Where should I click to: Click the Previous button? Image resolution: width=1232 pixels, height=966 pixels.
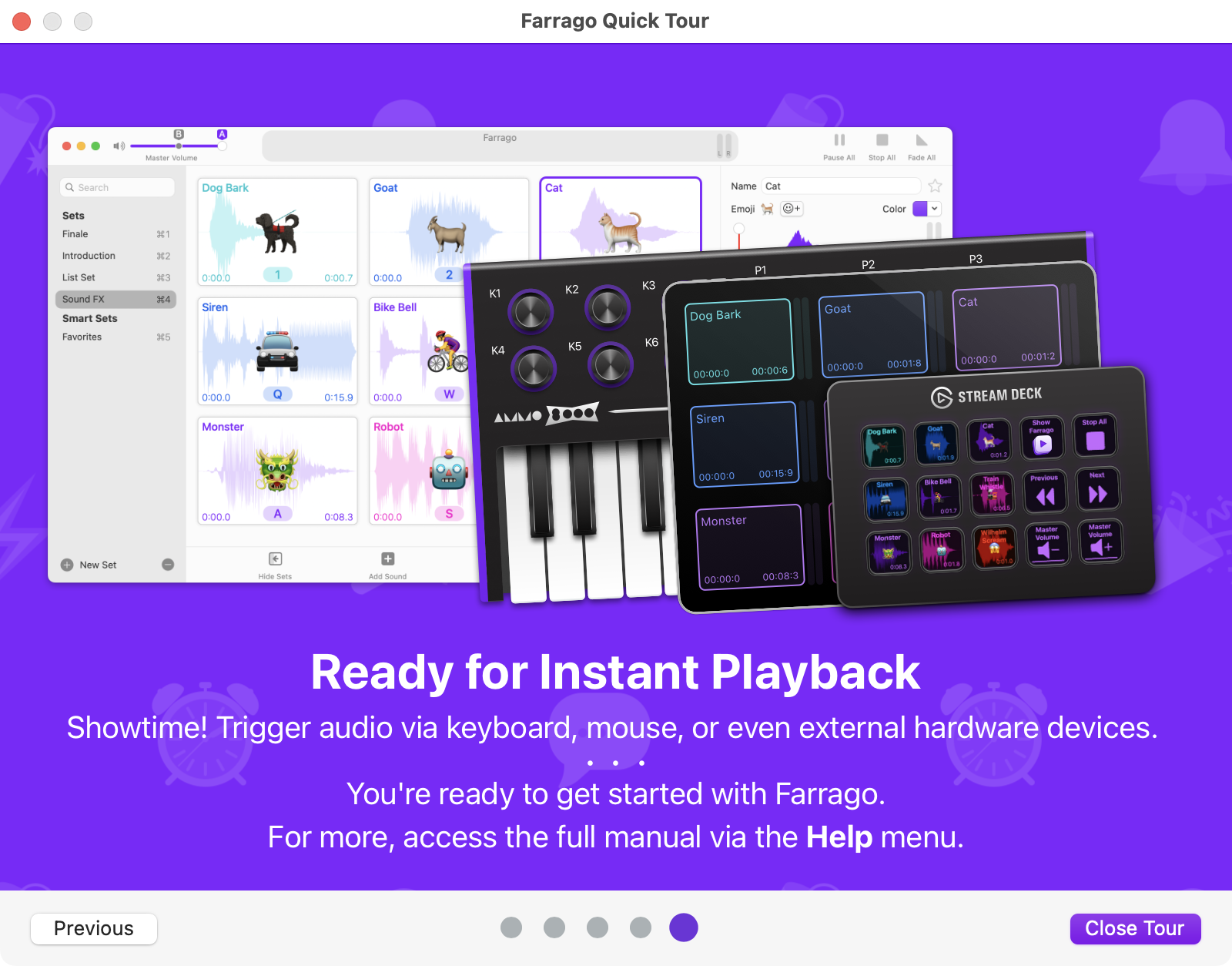94,928
